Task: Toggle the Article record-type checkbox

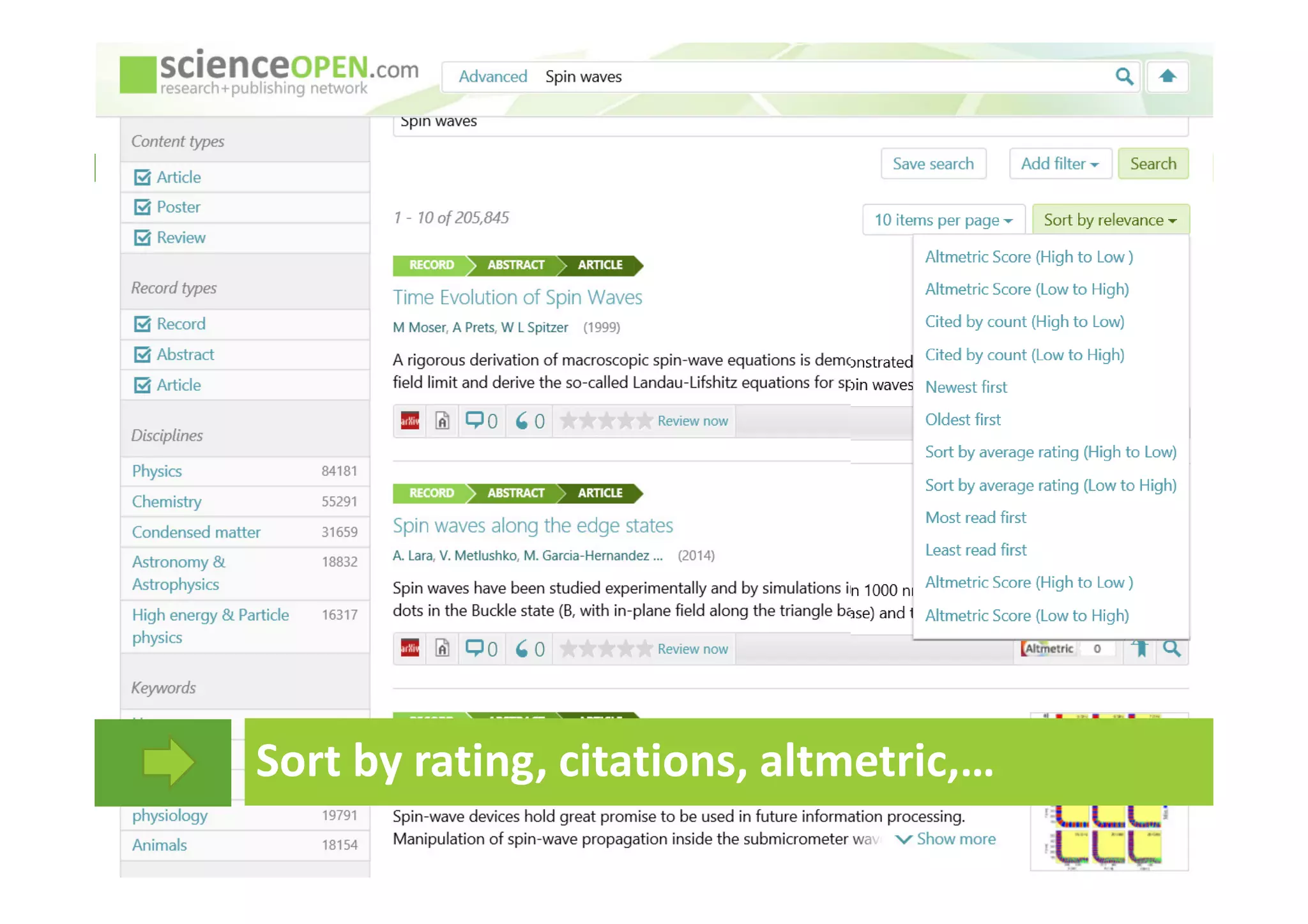Action: (x=142, y=385)
